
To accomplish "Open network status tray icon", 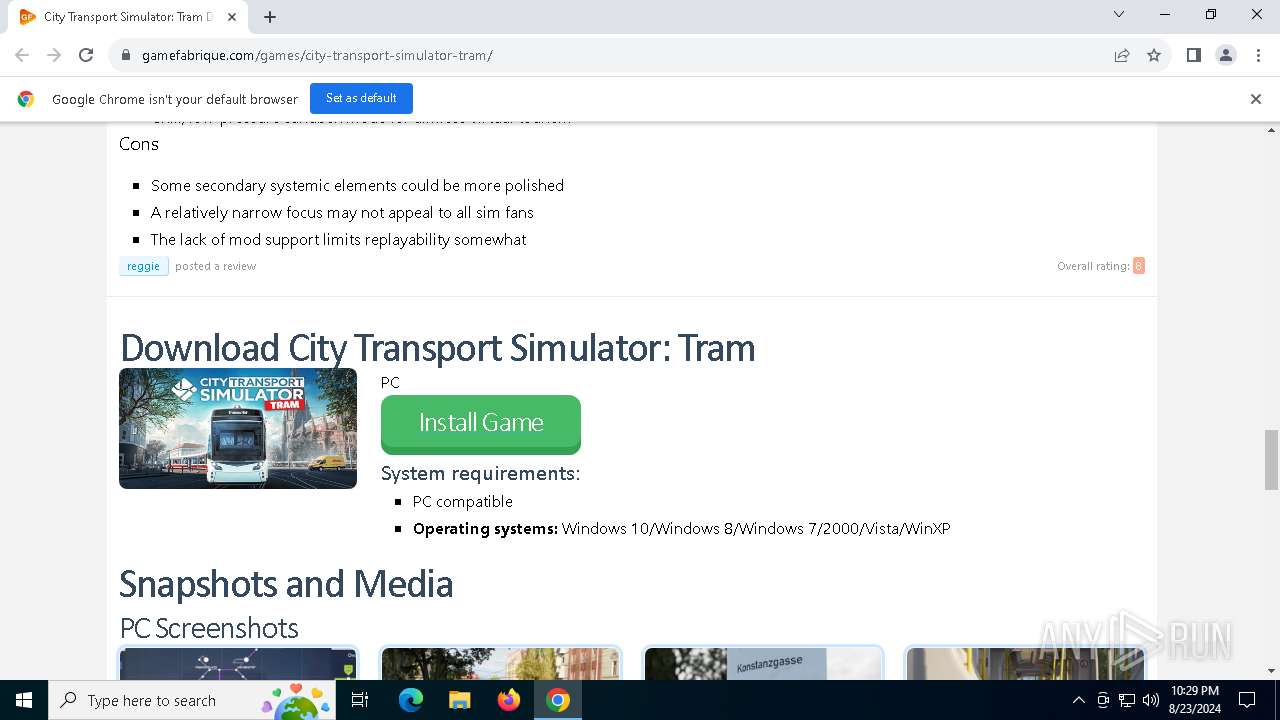I will pos(1127,700).
